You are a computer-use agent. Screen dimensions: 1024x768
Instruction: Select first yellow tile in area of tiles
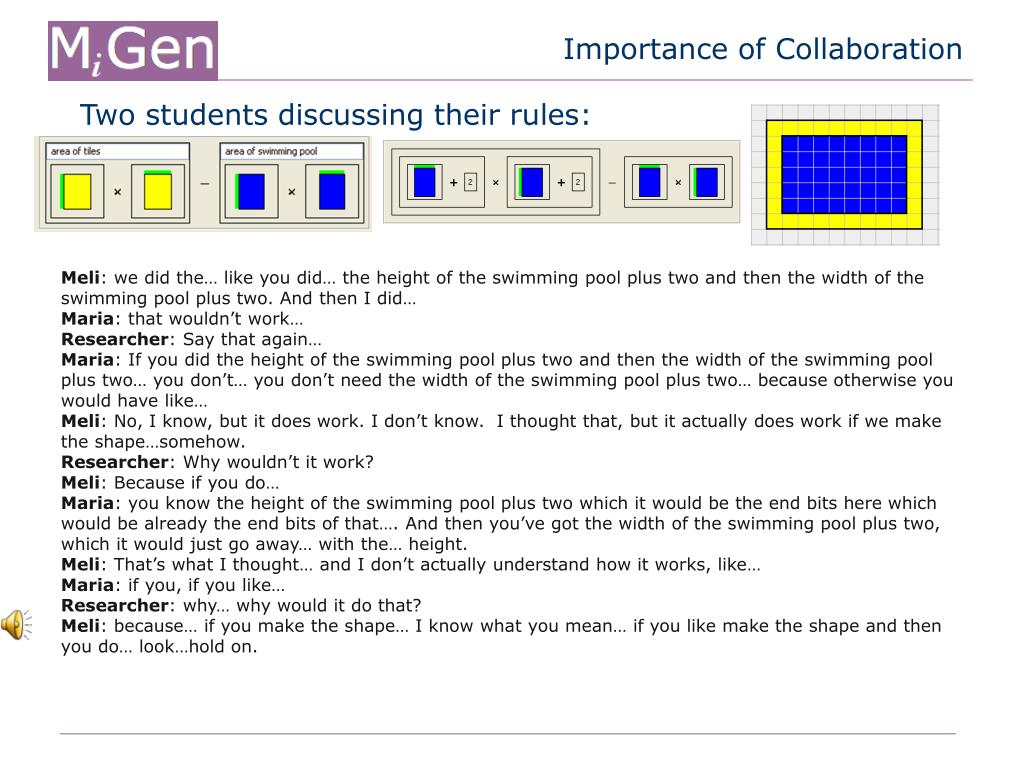click(x=76, y=191)
